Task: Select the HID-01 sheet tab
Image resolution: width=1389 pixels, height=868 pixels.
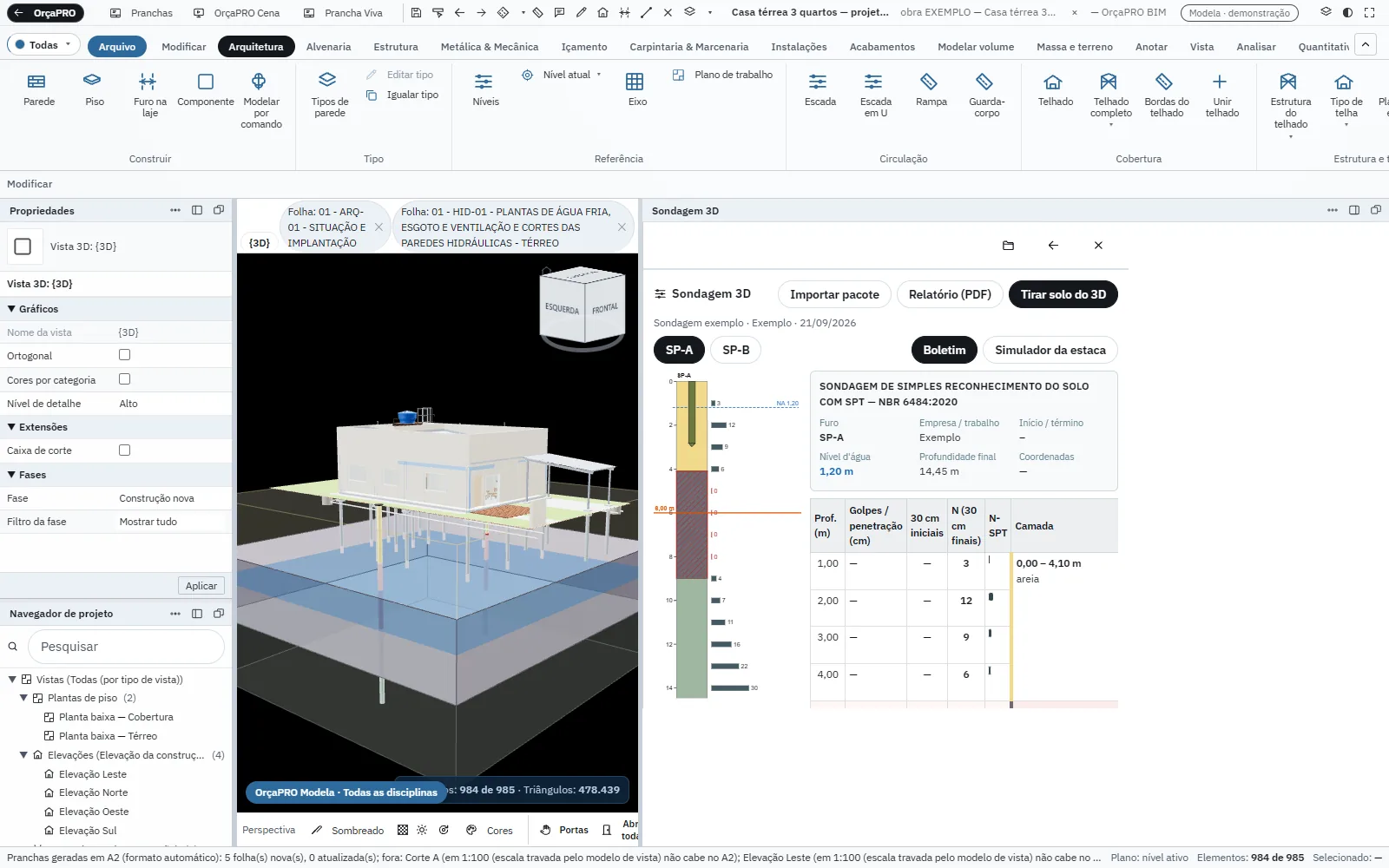Action: coord(506,227)
